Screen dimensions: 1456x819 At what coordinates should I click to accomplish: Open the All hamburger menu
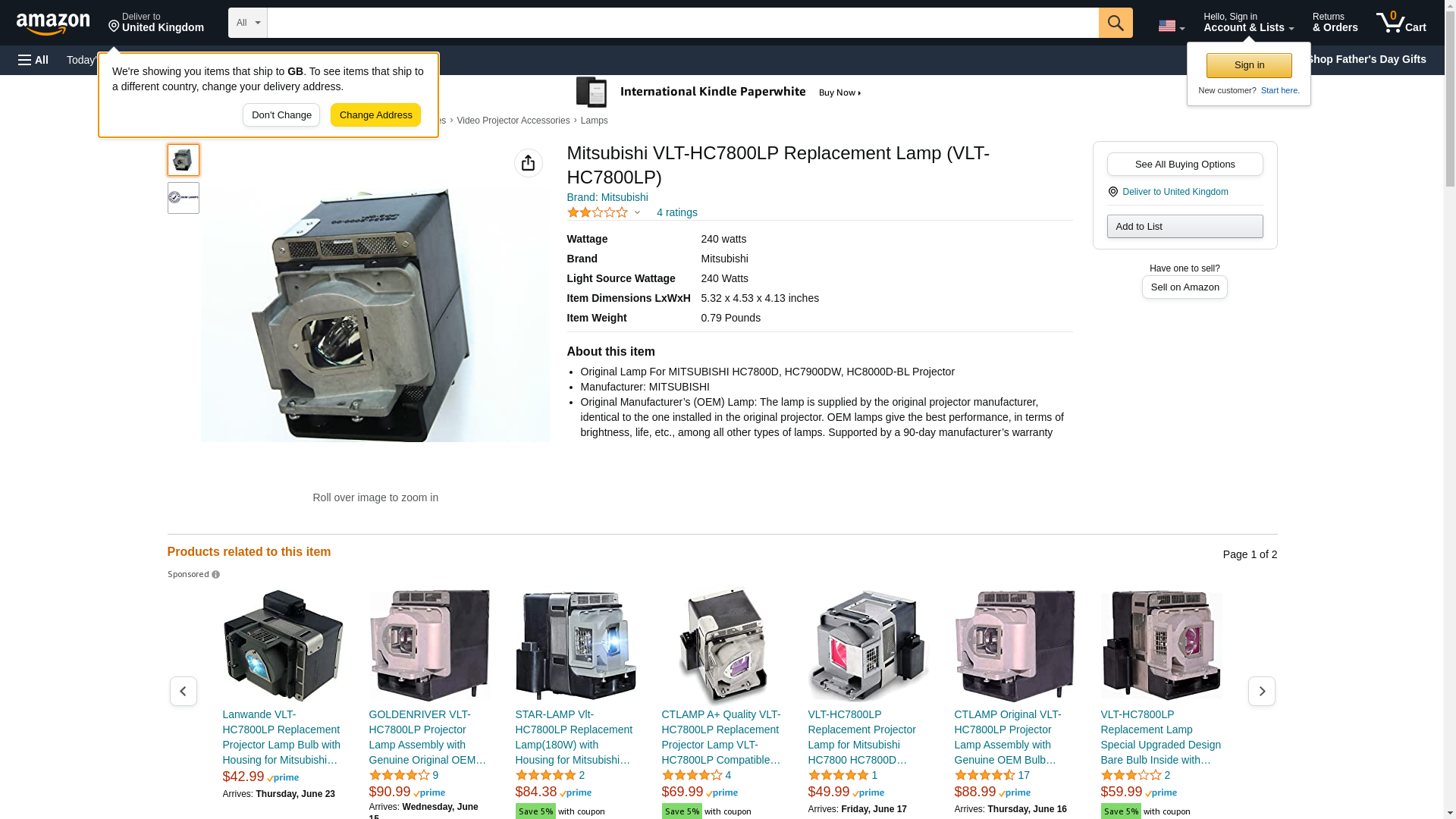(33, 60)
